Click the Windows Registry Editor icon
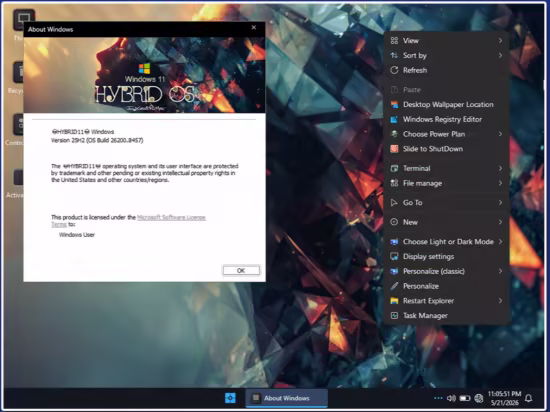Viewport: 550px width, 412px height. [x=394, y=119]
